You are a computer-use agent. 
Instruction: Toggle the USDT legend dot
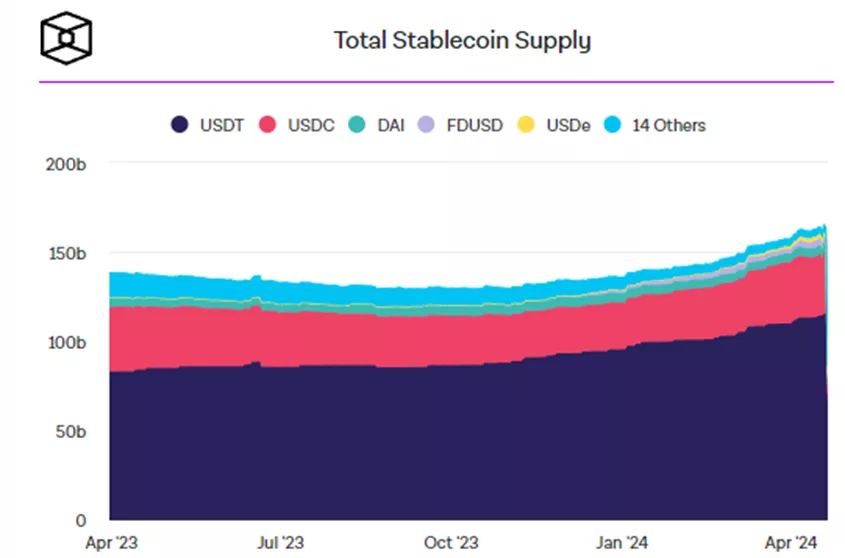pos(179,125)
